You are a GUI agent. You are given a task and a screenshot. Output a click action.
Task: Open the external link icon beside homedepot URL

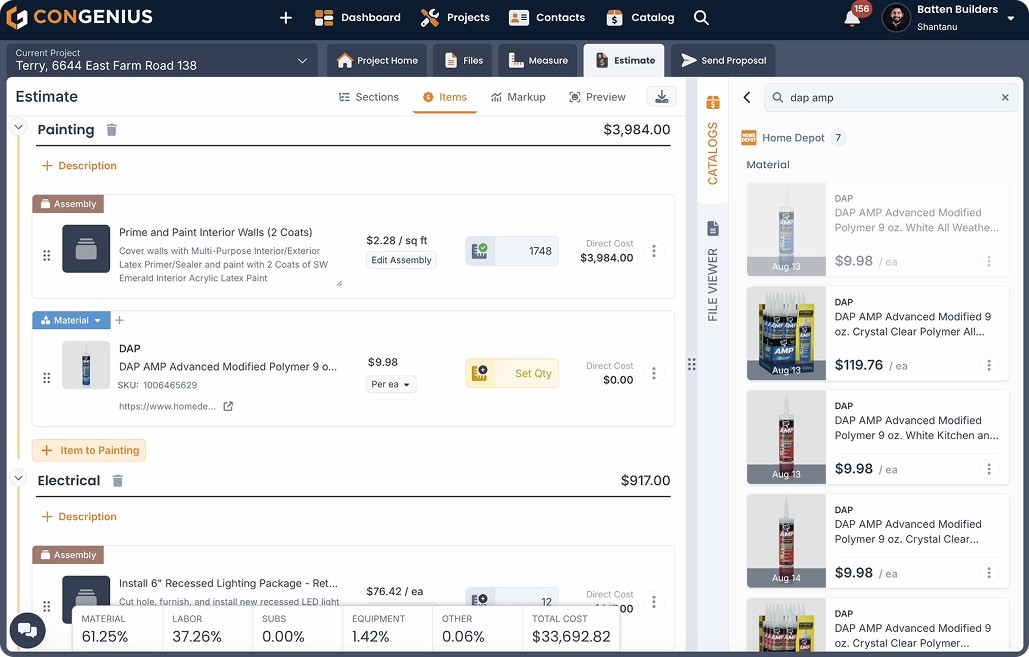point(228,406)
